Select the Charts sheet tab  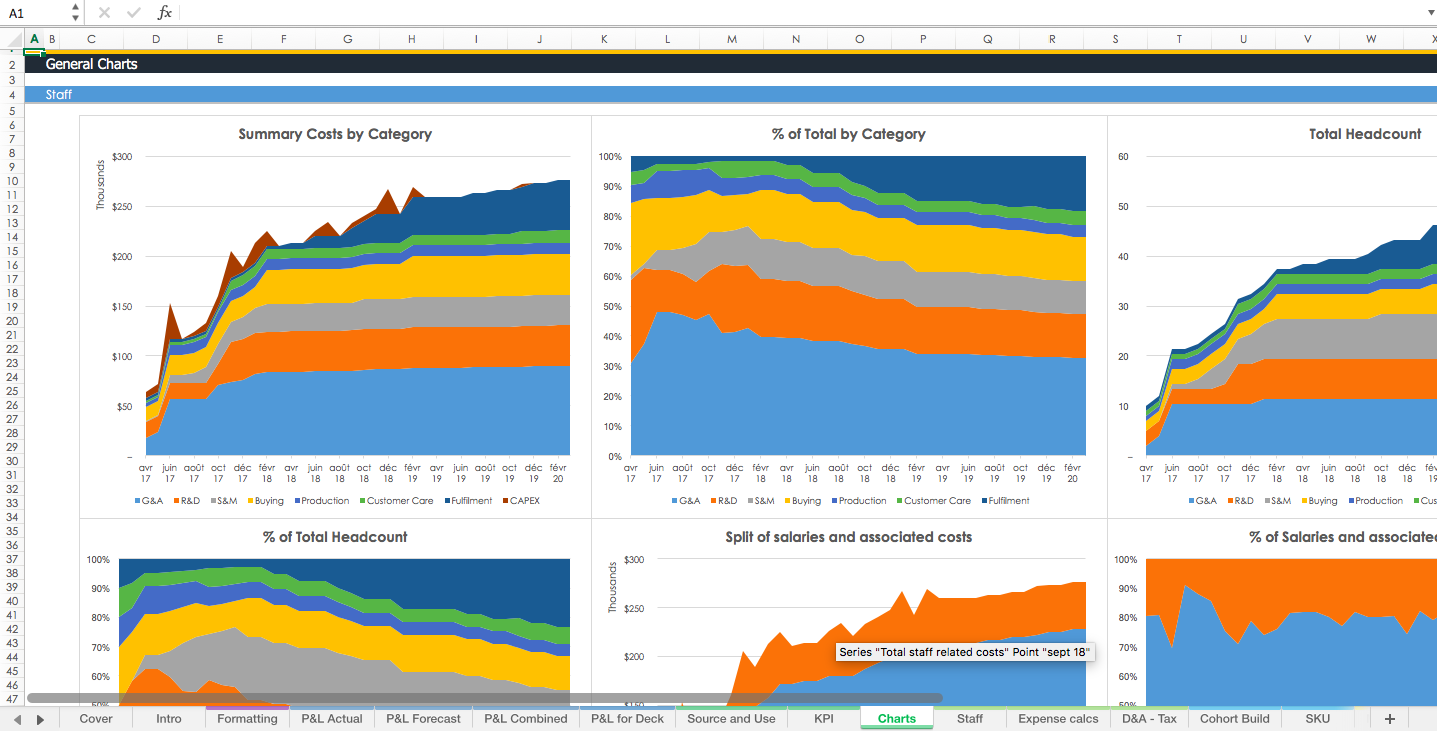(897, 718)
